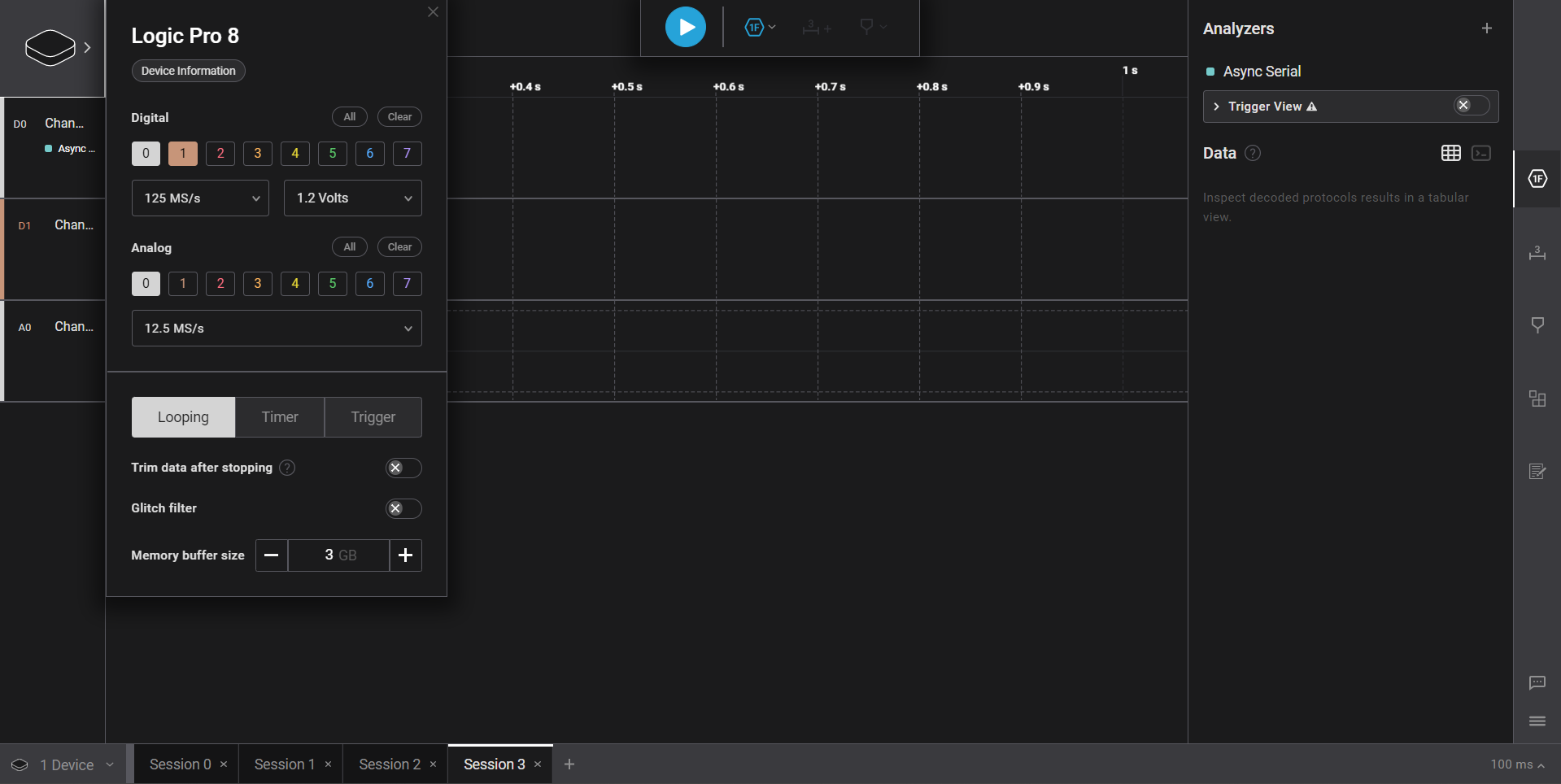Switch Data panel to table view

pos(1451,153)
